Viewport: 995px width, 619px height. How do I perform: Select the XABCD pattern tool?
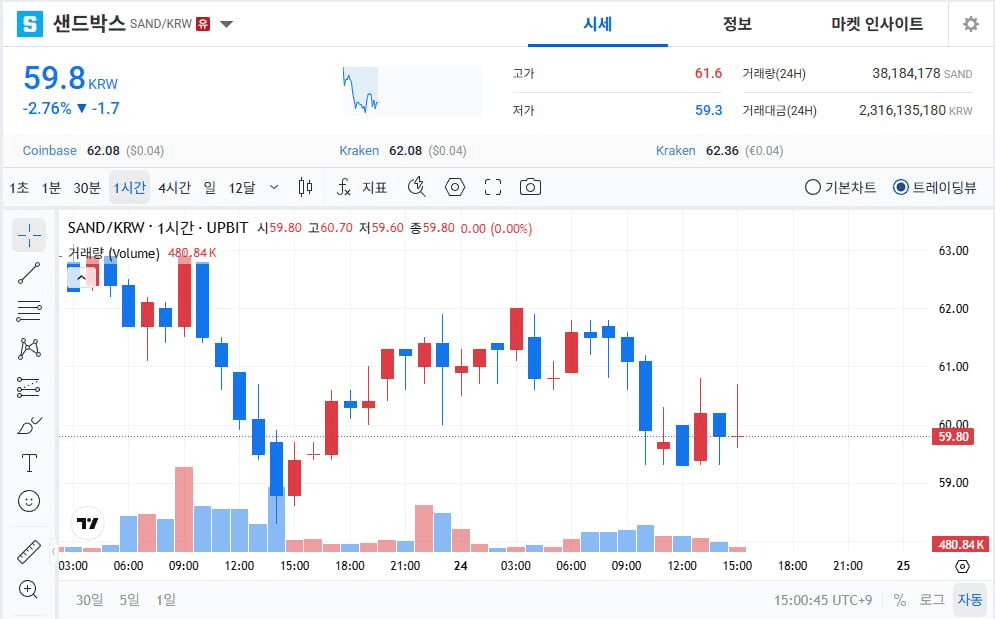point(29,349)
